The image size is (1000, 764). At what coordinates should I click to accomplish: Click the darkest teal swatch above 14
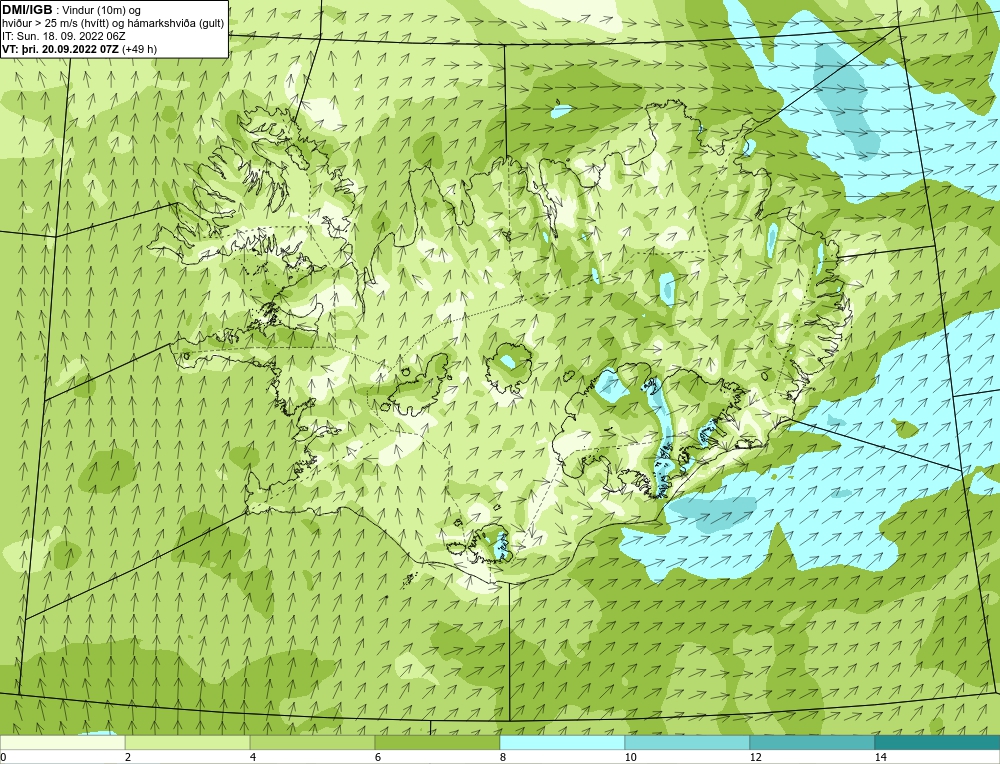(938, 743)
